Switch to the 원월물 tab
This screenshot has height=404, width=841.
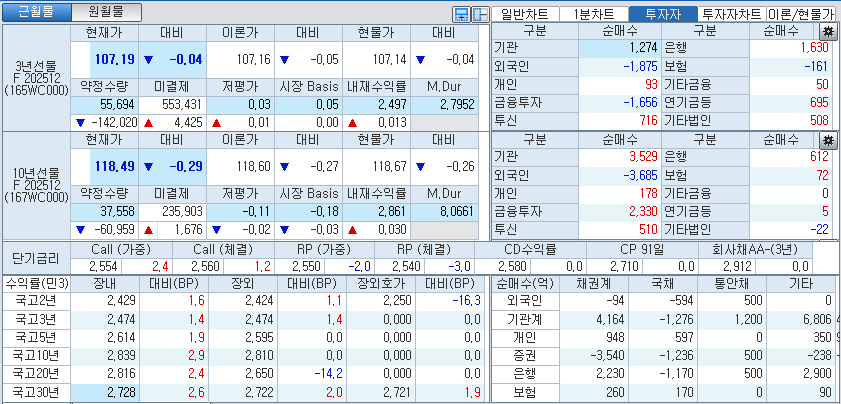tap(106, 12)
